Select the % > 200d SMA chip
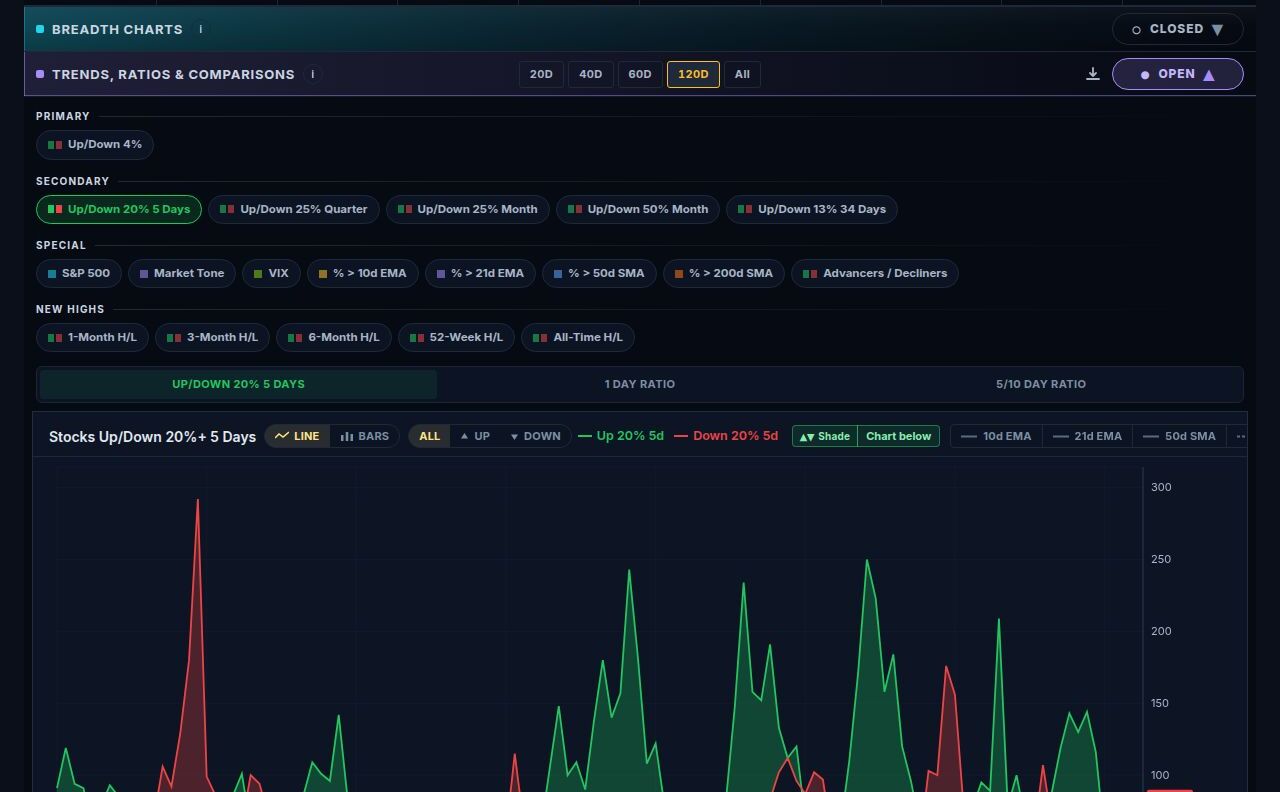Screen dimensions: 1280x792 pos(724,273)
